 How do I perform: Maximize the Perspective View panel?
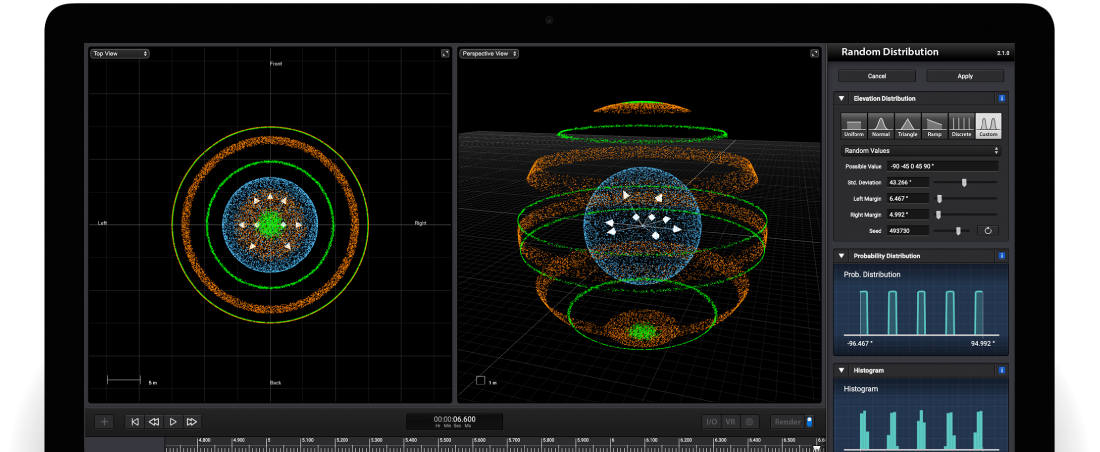(x=815, y=54)
